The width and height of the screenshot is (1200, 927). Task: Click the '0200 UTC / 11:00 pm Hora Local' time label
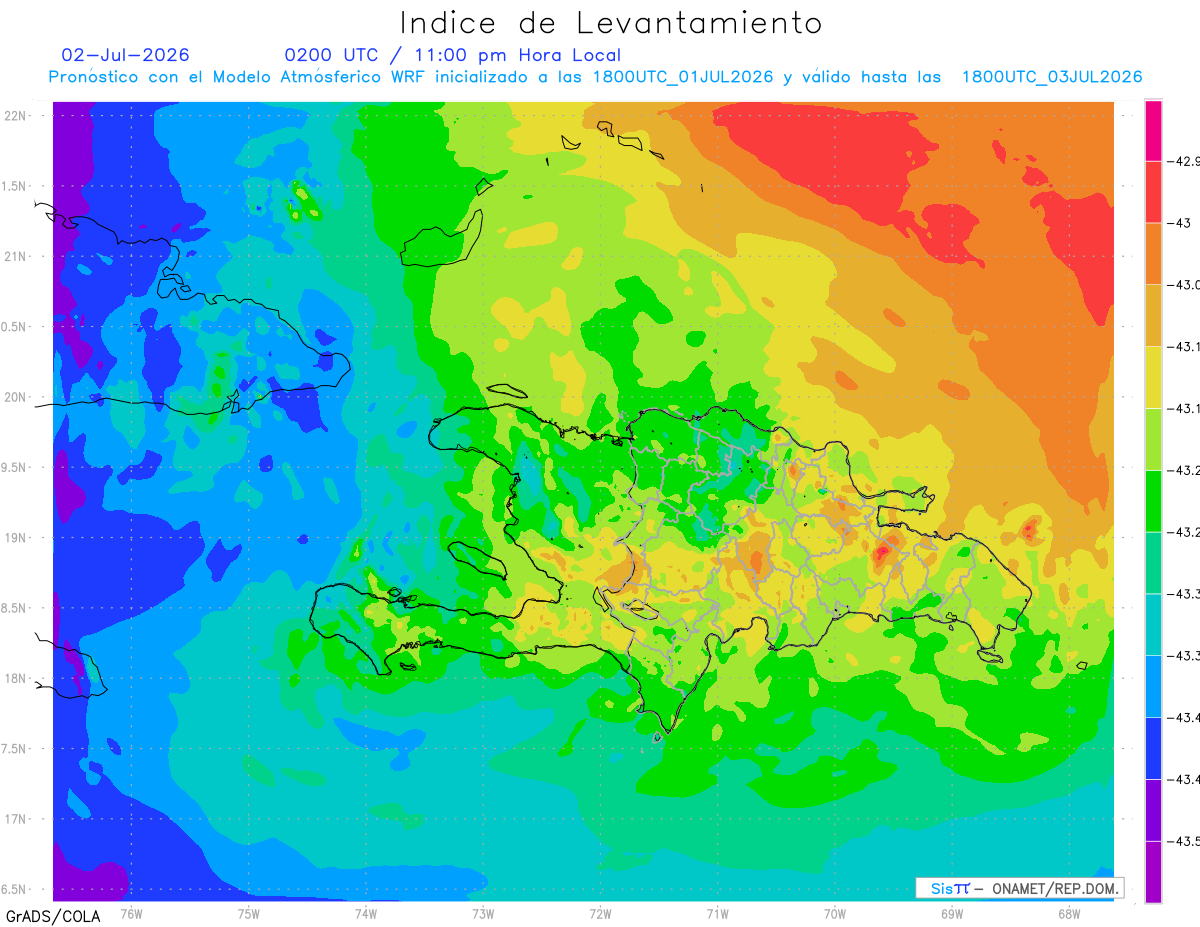point(452,55)
